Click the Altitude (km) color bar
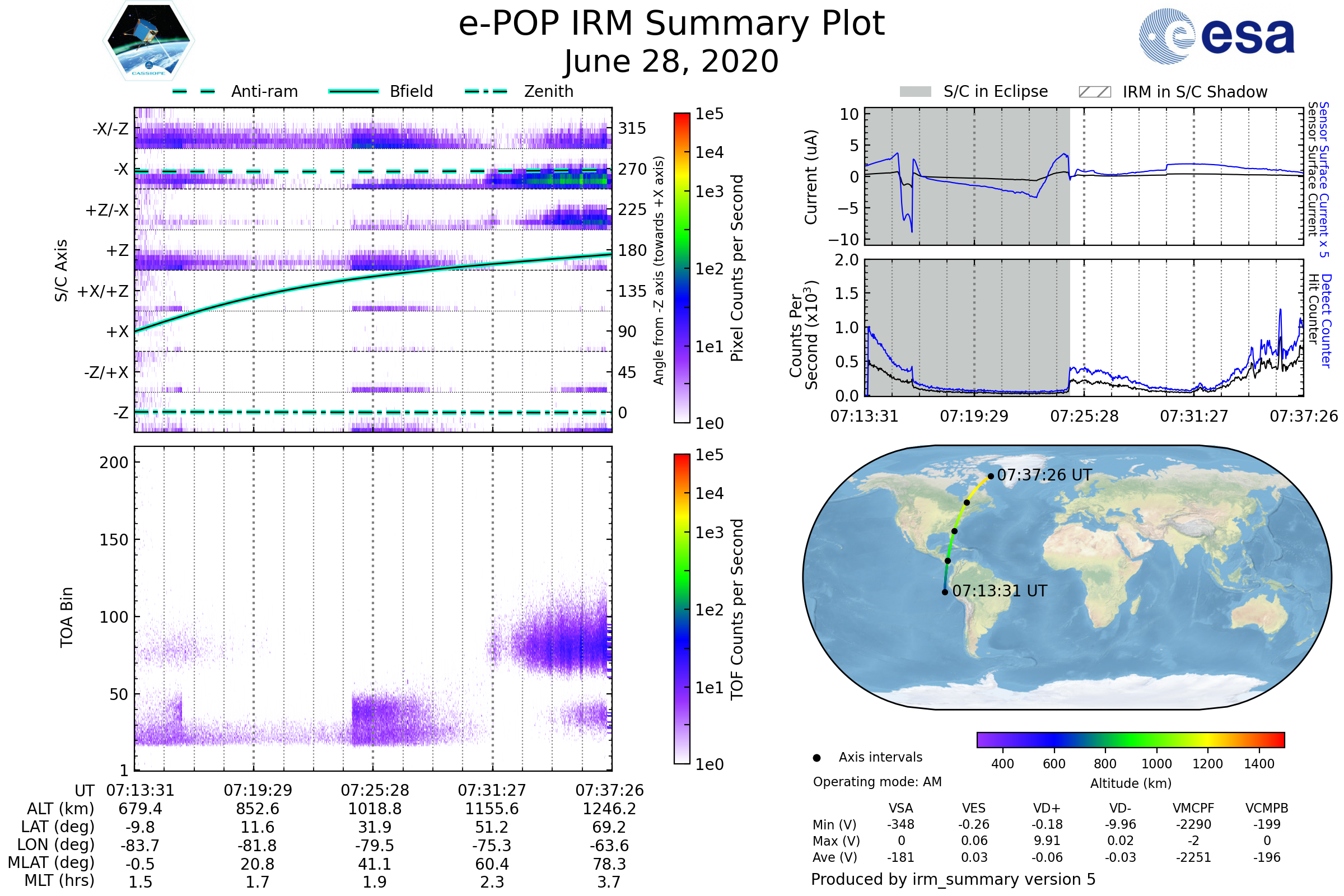Screen dimensions: 1344x896 coord(1130,739)
